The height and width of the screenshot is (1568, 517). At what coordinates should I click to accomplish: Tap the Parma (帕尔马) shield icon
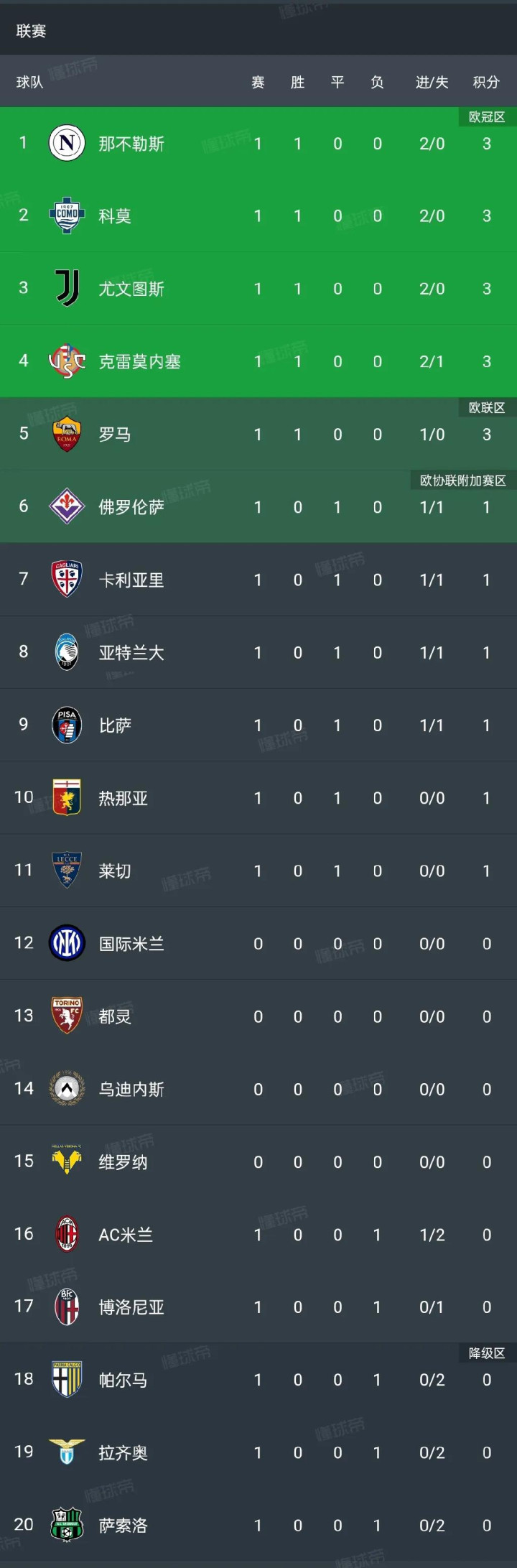tap(67, 1379)
